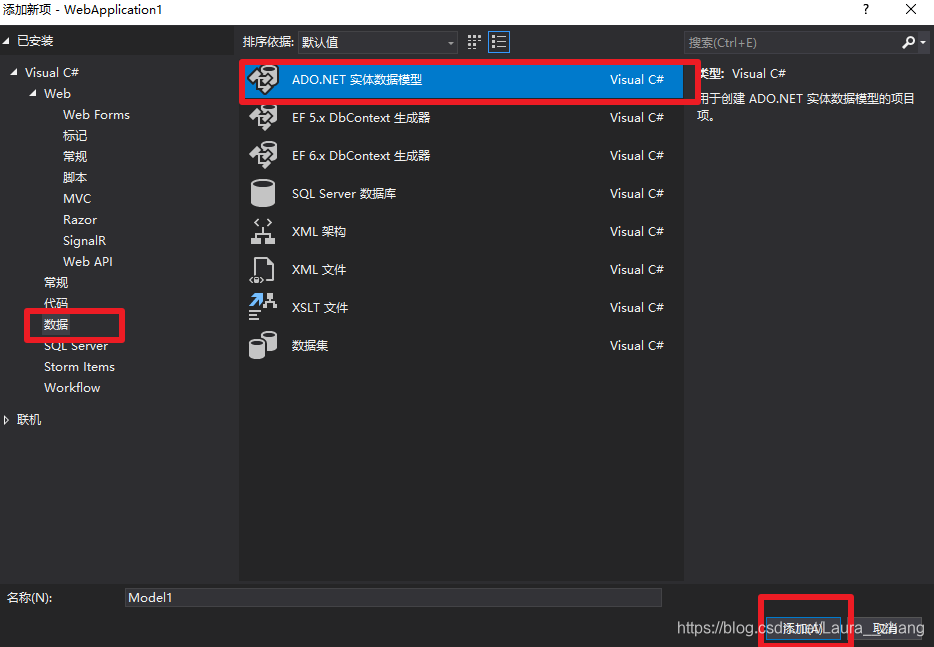The image size is (934, 647).
Task: Open the 排序依据 默认值 dropdown
Action: [378, 42]
